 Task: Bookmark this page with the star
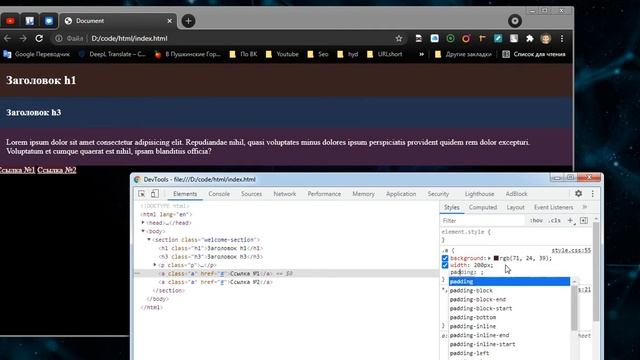click(399, 38)
